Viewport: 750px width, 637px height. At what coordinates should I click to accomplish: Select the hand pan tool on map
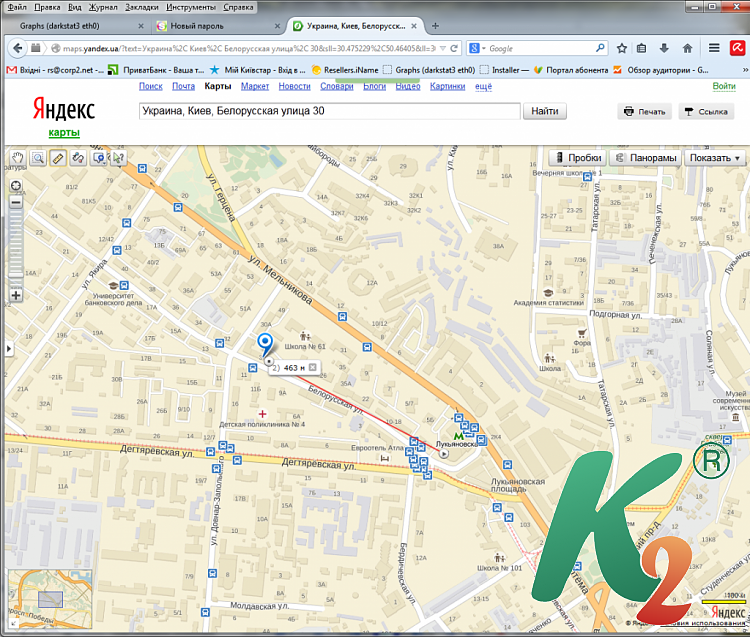(x=18, y=157)
